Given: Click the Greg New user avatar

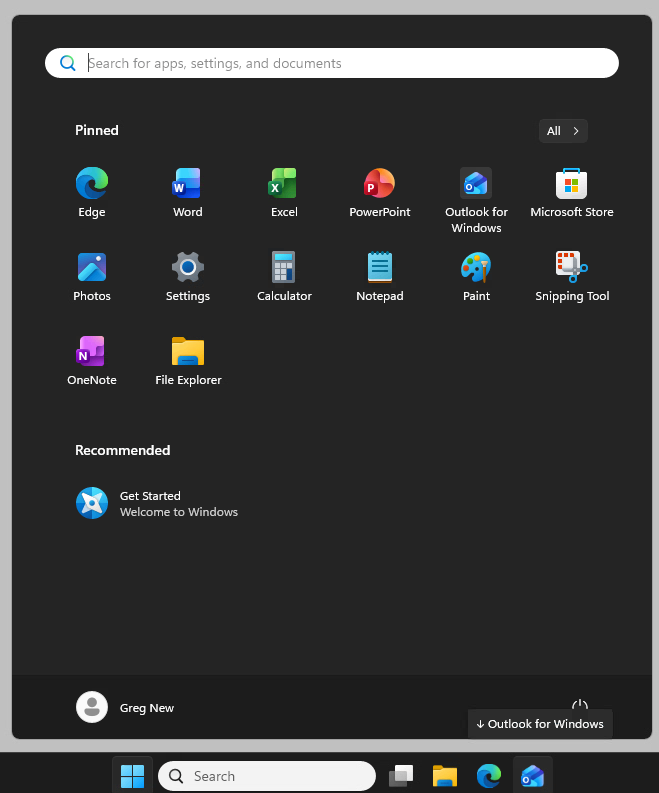Looking at the screenshot, I should (92, 707).
